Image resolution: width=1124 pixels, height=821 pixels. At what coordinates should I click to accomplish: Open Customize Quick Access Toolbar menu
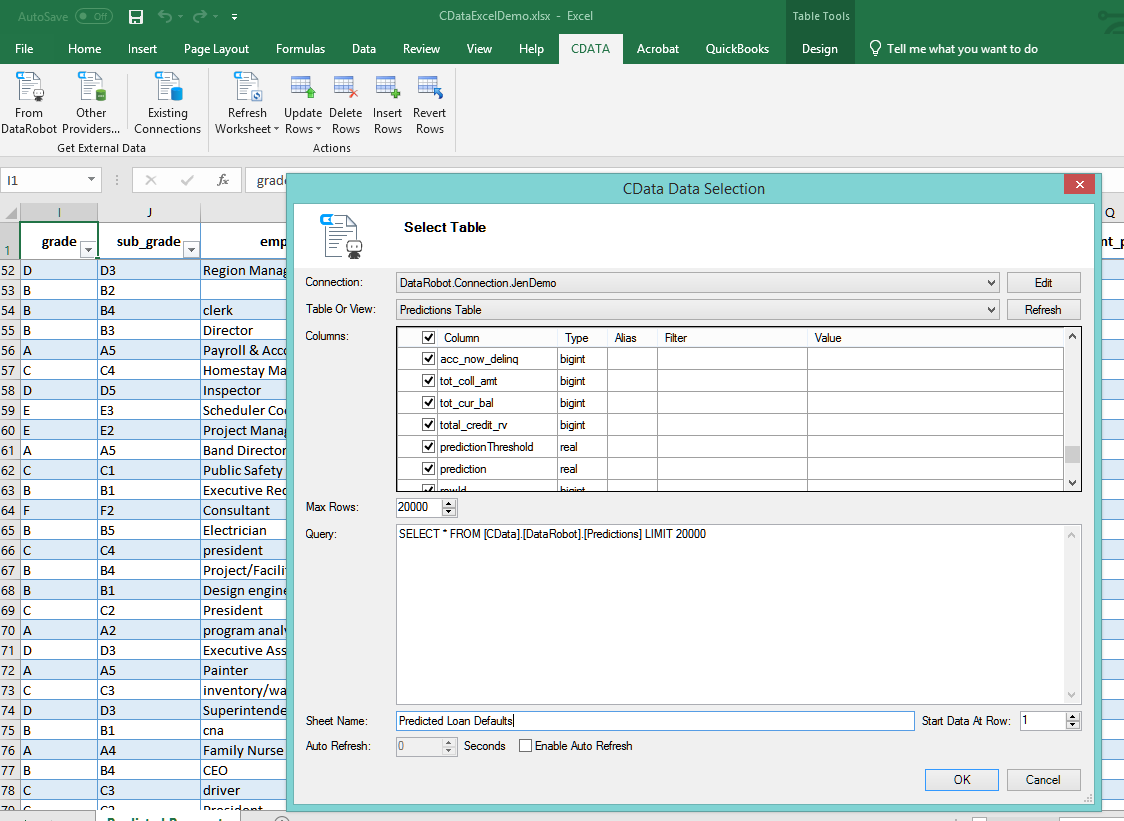[x=234, y=16]
